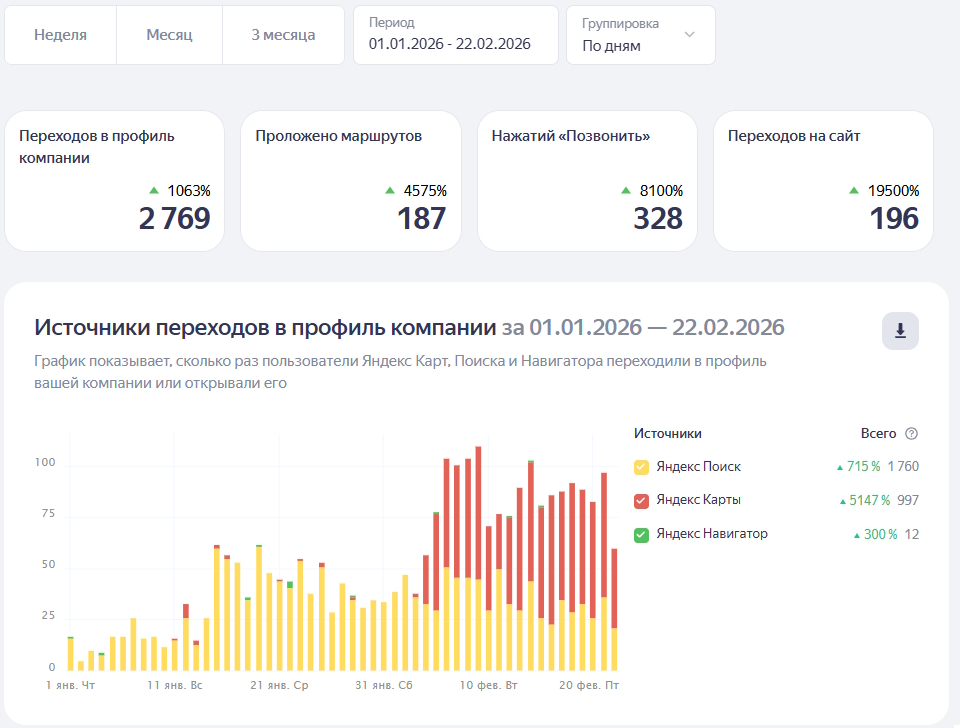This screenshot has height=728, width=960.
Task: Click the 20 фев. Пт axis label
Action: tap(589, 685)
